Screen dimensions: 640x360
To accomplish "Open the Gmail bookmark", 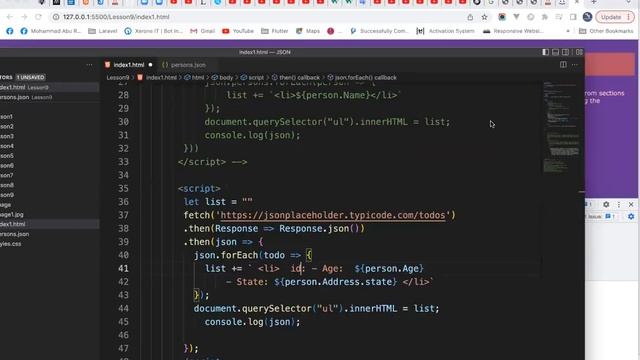I will 202,31.
